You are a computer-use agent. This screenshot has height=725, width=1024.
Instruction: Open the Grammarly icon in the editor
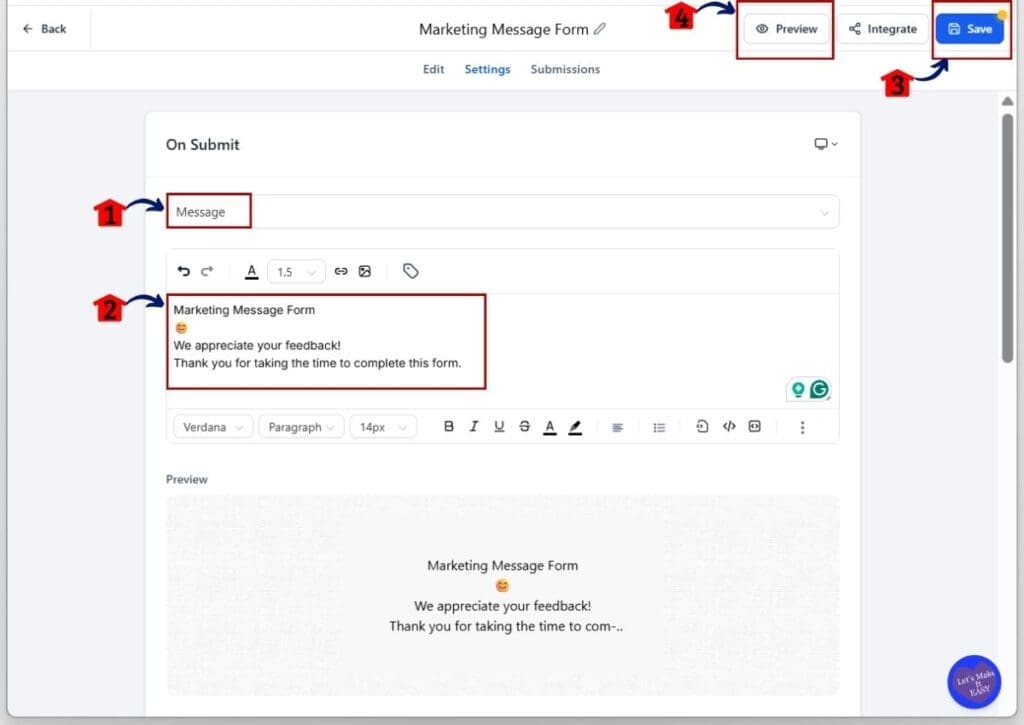pyautogui.click(x=819, y=389)
